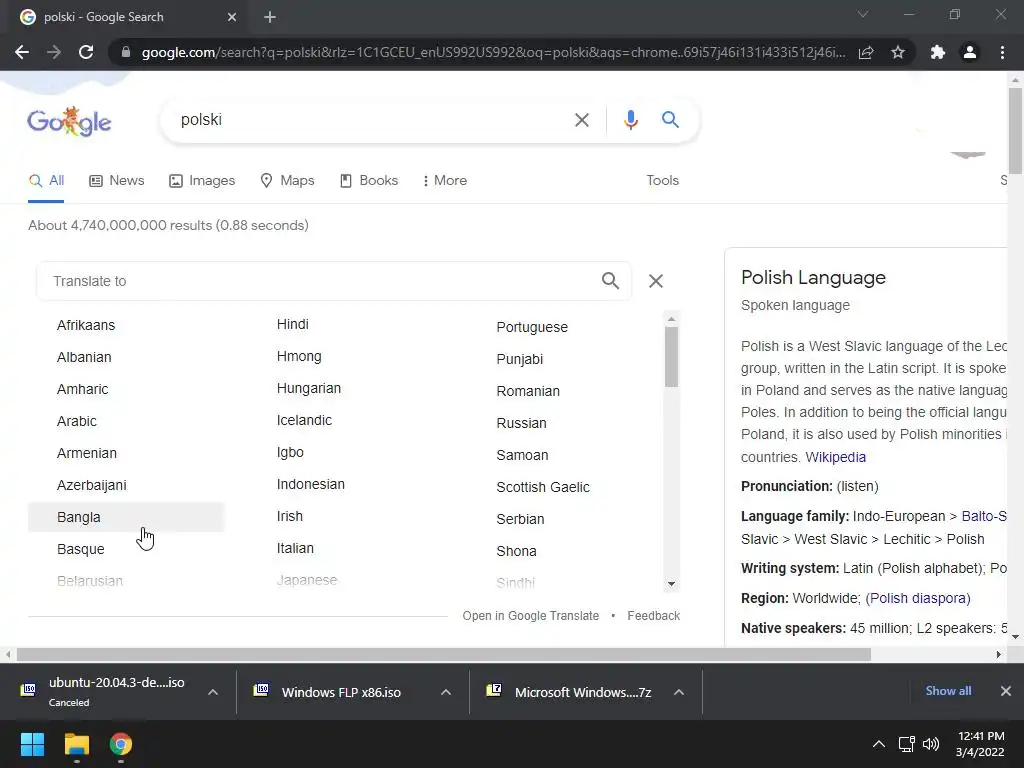Choose Portuguese in the language list
Viewport: 1024px width, 768px height.
point(532,327)
